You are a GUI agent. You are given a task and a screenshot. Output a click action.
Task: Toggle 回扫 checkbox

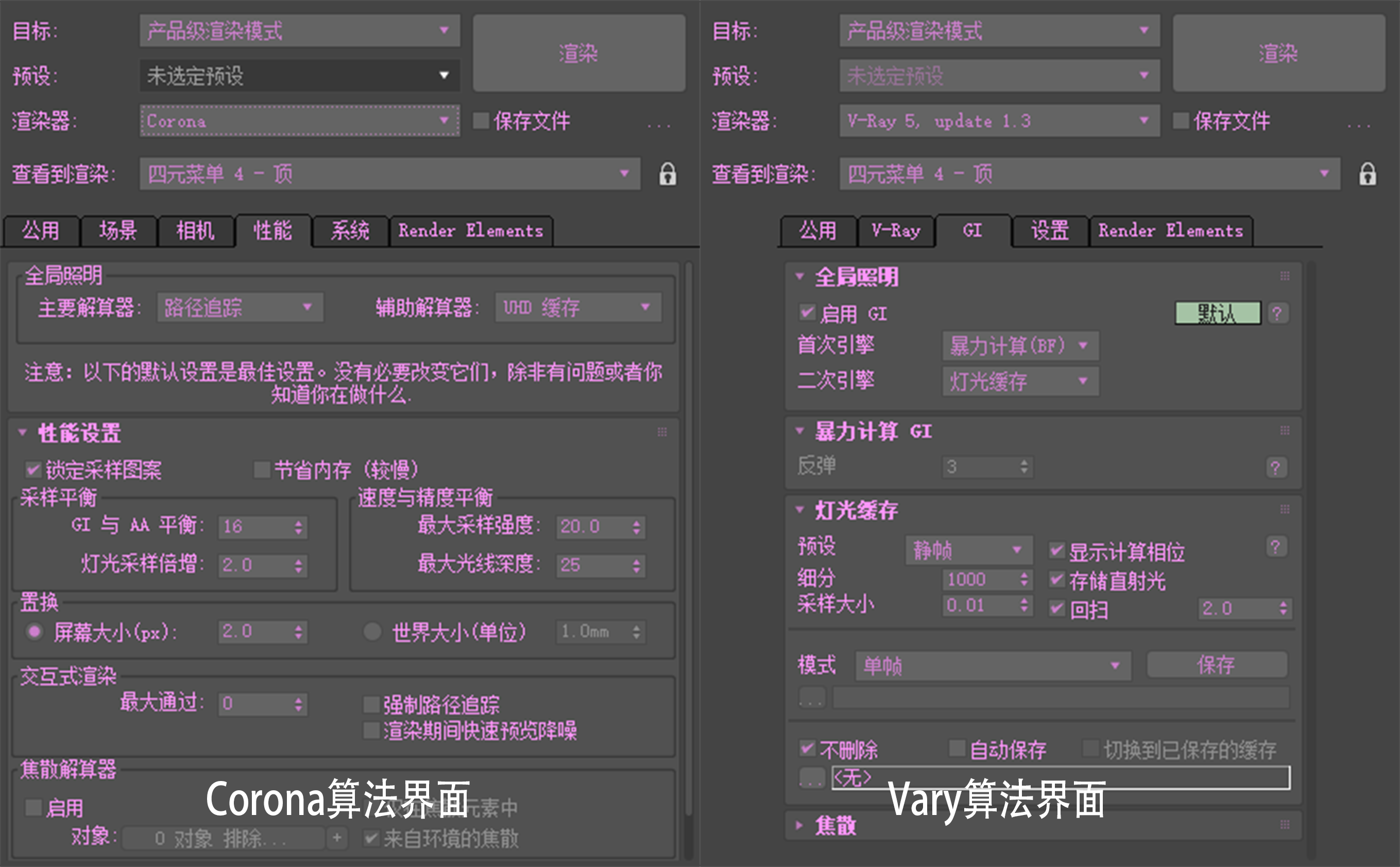click(1057, 608)
